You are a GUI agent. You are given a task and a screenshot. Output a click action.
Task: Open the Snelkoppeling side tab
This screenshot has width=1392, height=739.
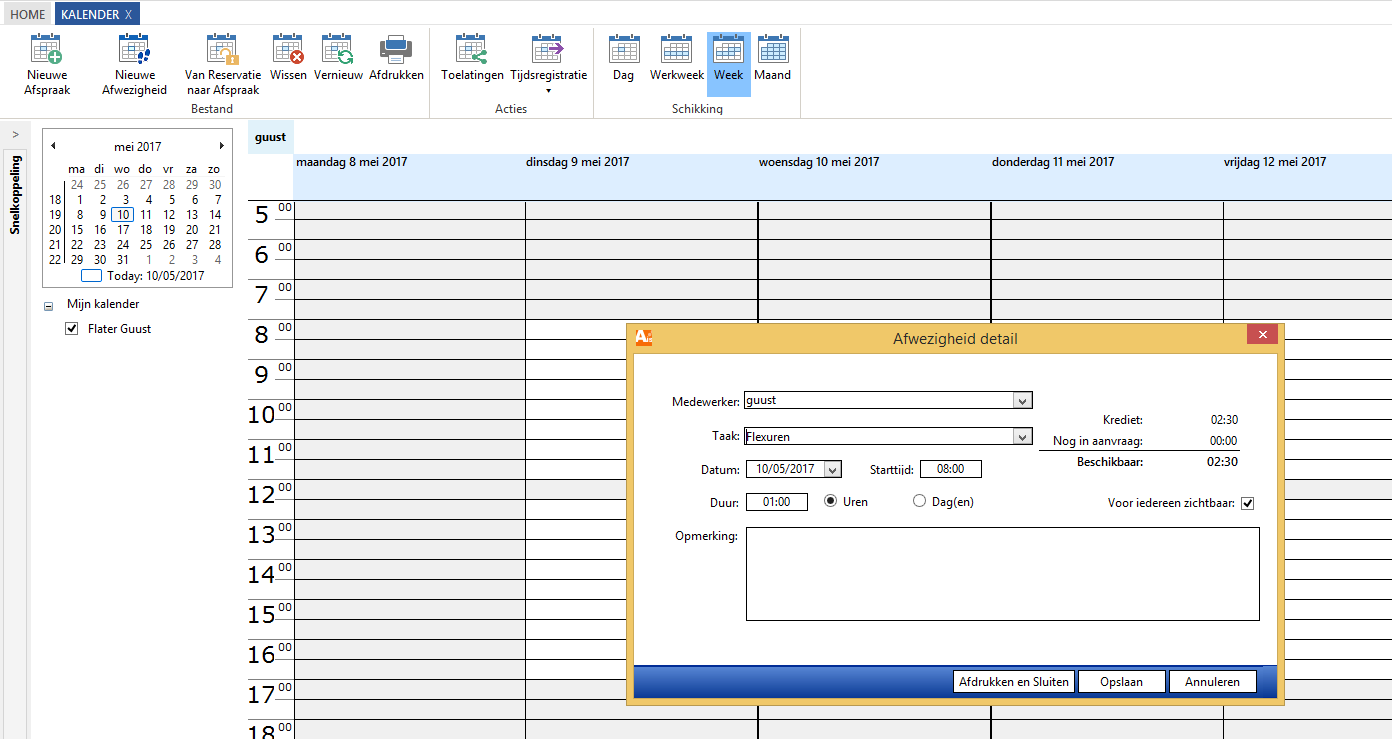coord(15,194)
